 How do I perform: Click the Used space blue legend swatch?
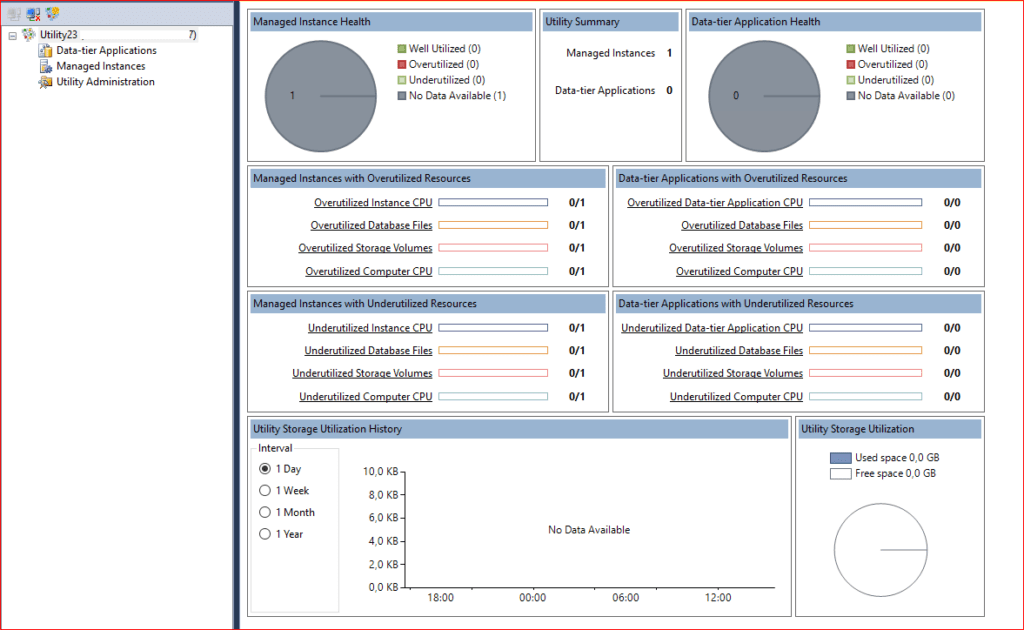click(840, 458)
